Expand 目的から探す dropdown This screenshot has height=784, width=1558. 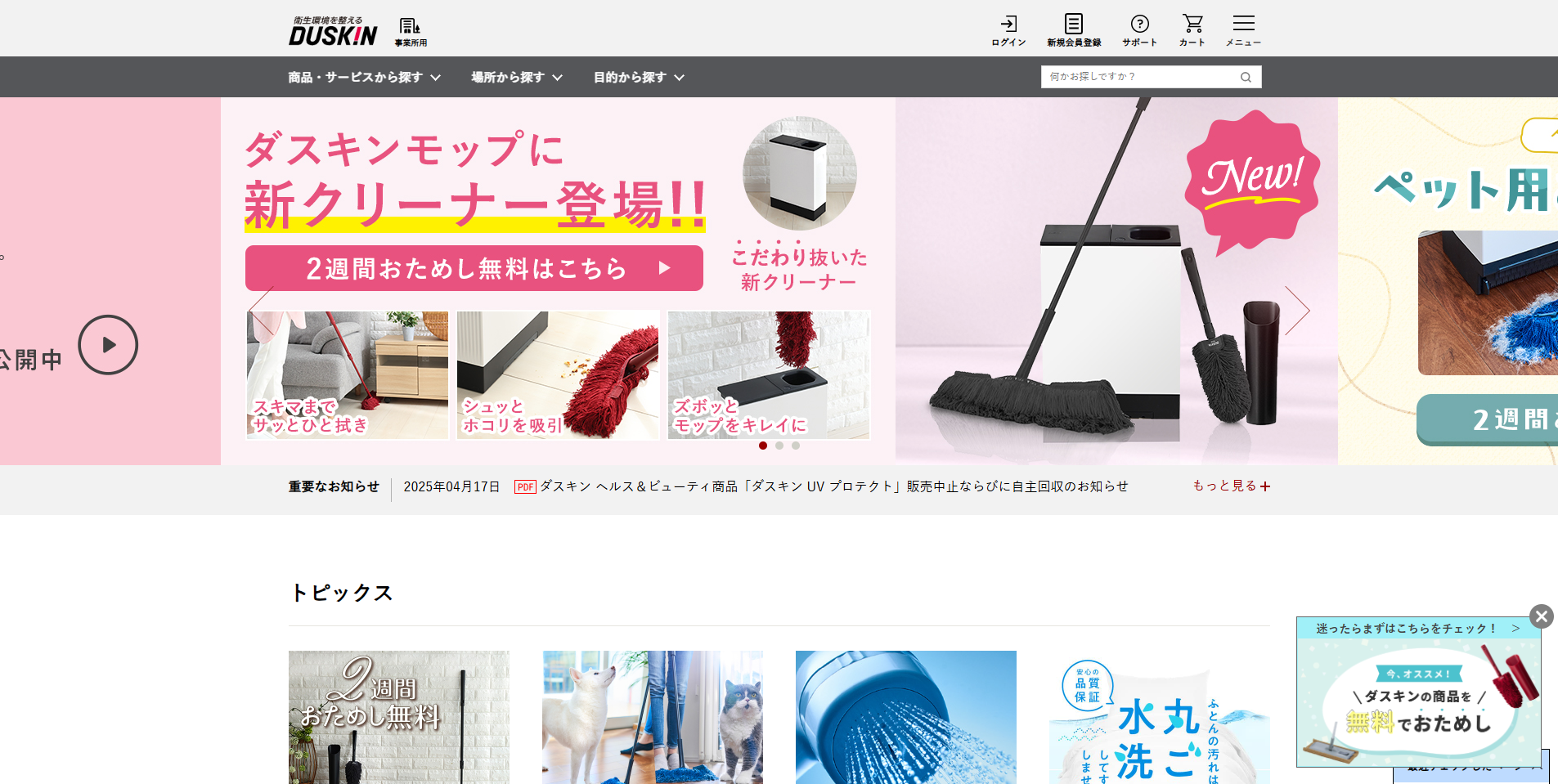[639, 77]
